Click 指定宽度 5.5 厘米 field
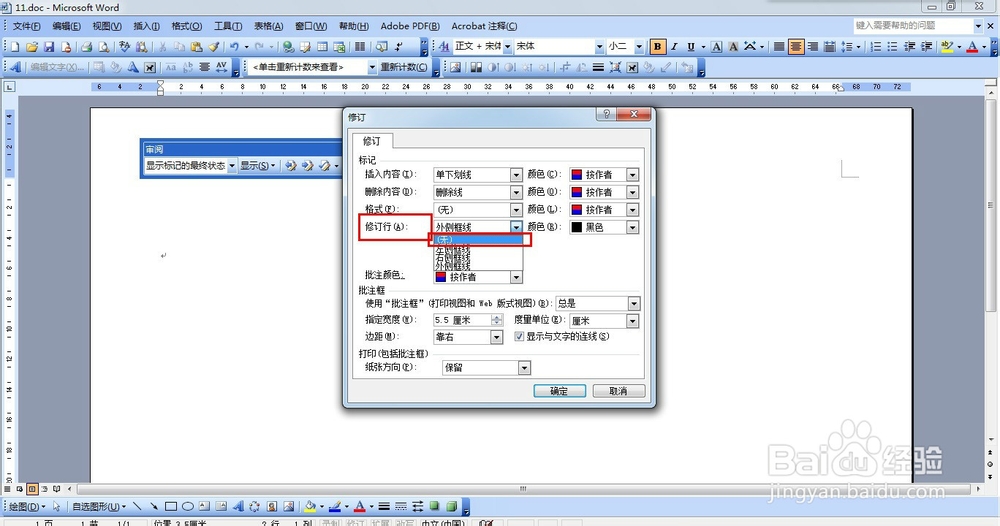 pyautogui.click(x=462, y=321)
